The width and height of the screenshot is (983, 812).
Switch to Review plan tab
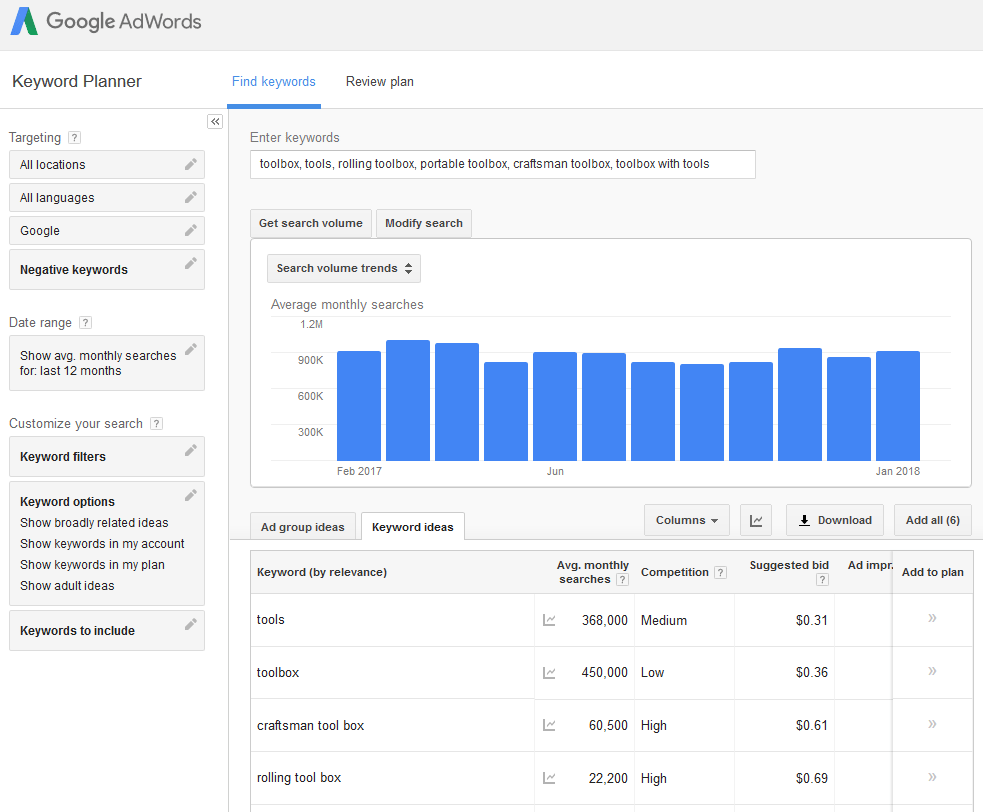click(380, 82)
